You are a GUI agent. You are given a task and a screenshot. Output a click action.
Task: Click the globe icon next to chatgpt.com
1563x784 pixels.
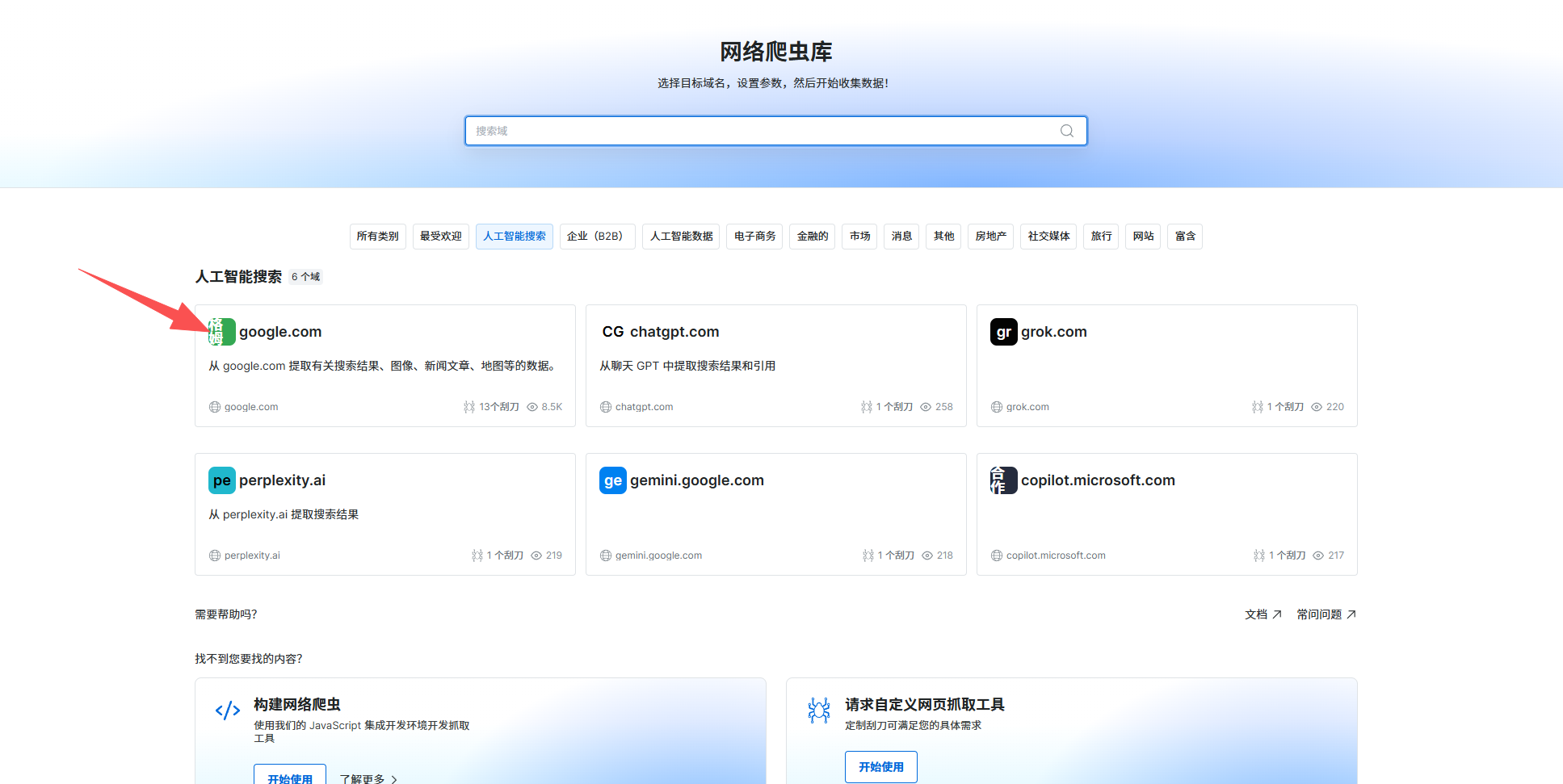605,406
